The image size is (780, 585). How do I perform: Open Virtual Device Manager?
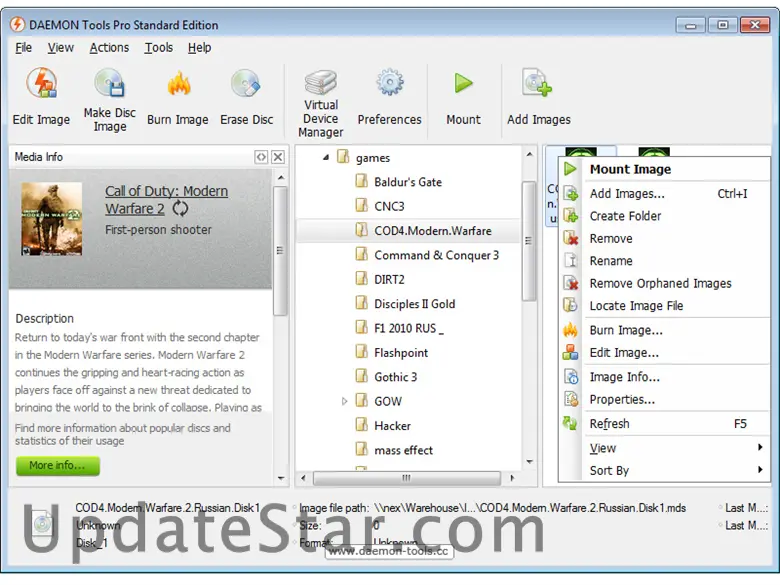[321, 103]
